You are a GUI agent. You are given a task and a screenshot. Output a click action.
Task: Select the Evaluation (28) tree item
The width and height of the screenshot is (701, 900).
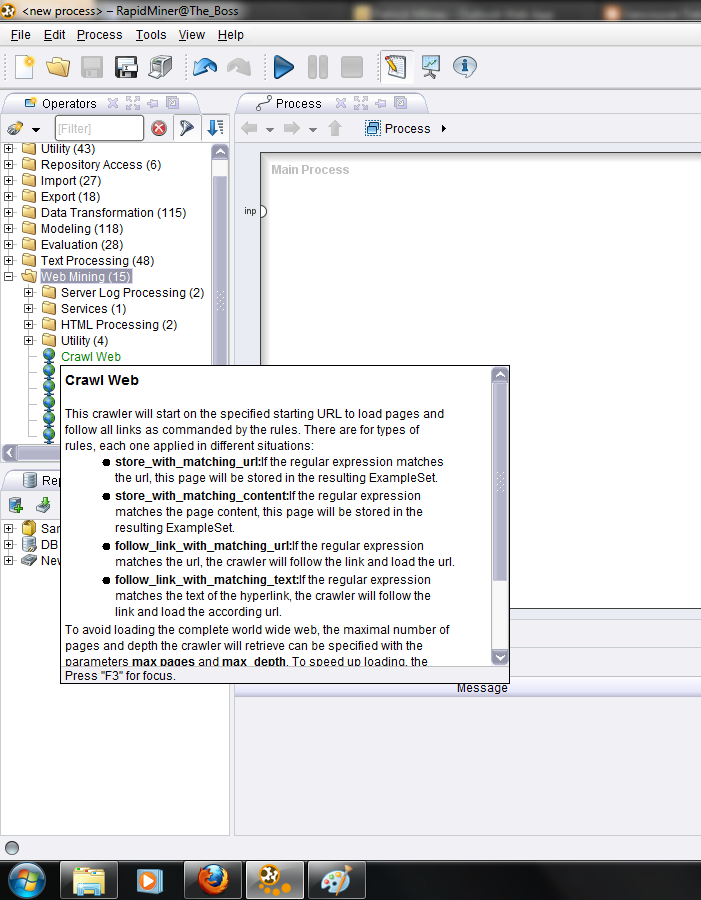[x=82, y=245]
